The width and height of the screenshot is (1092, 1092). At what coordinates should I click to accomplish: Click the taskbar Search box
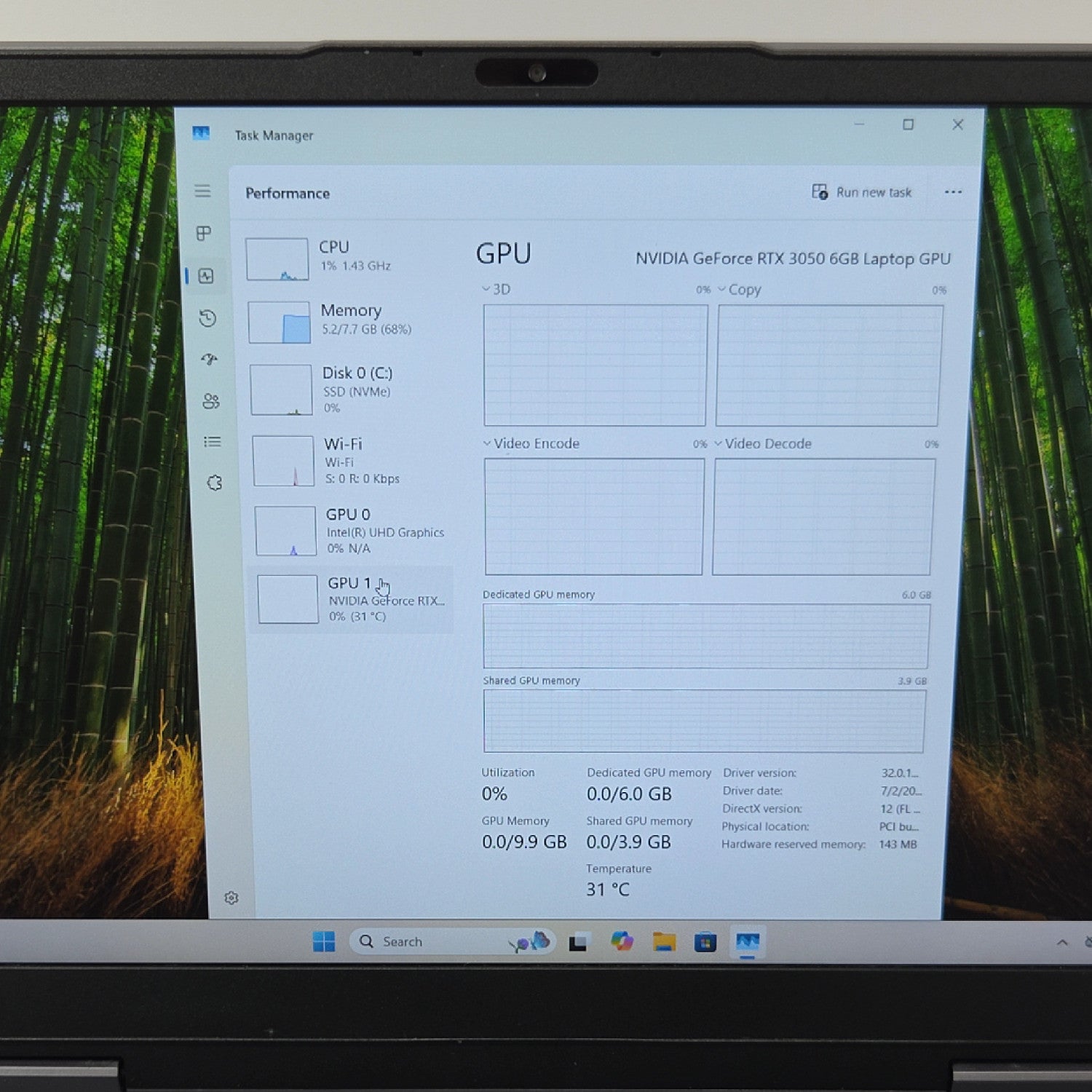453,941
